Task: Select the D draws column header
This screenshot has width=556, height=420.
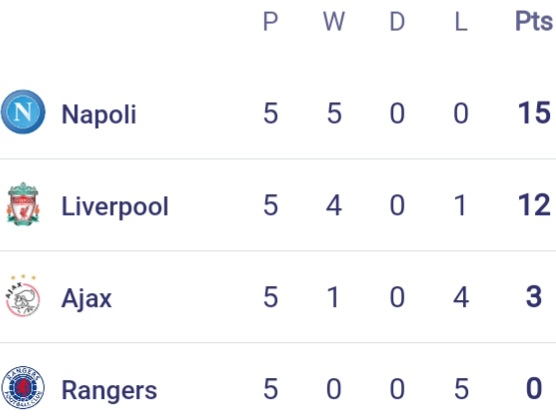Action: pyautogui.click(x=397, y=22)
